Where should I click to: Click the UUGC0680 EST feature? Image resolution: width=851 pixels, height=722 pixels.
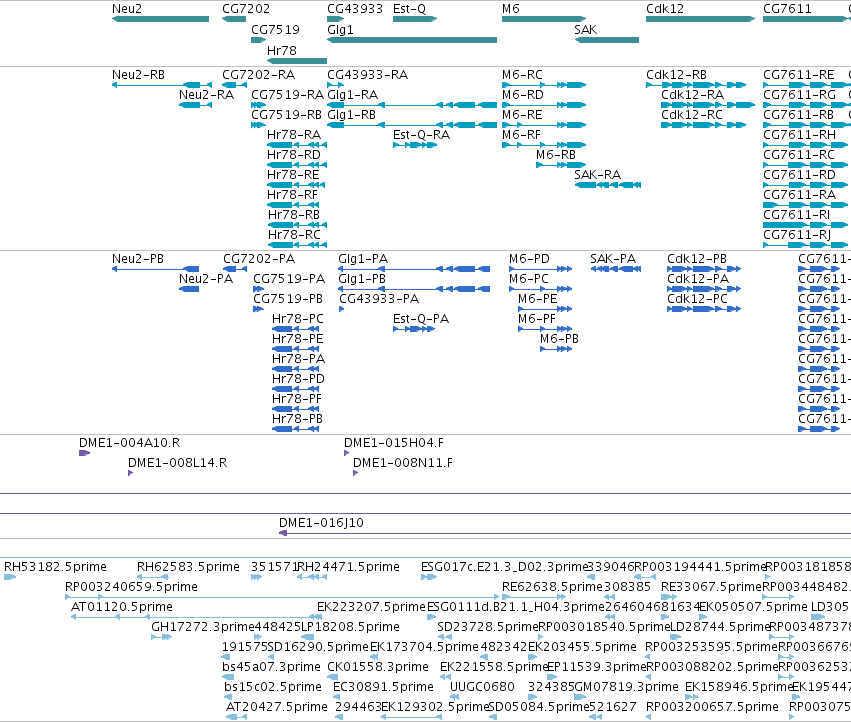point(455,697)
